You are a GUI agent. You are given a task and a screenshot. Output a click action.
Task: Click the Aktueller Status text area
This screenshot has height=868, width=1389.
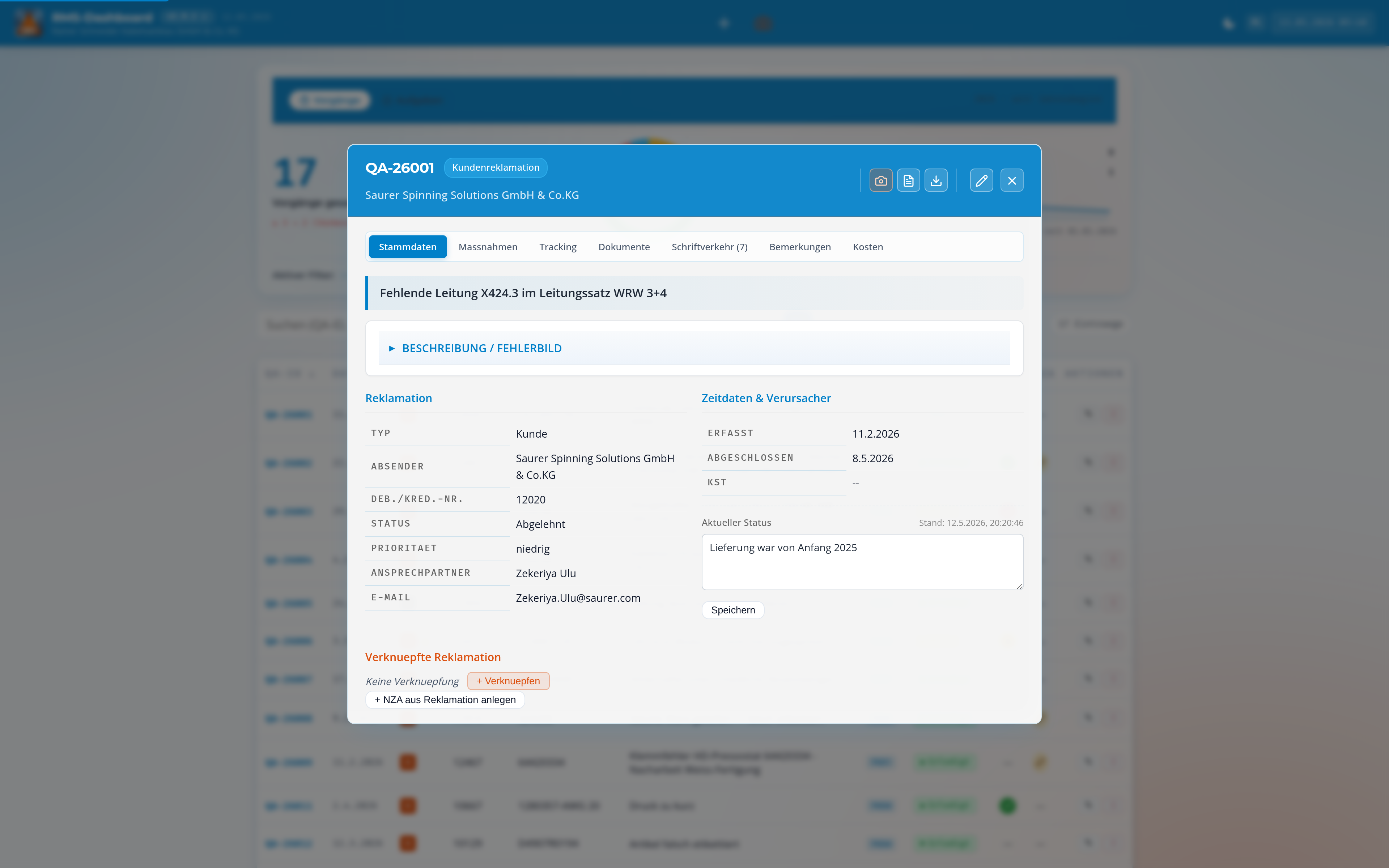[862, 562]
